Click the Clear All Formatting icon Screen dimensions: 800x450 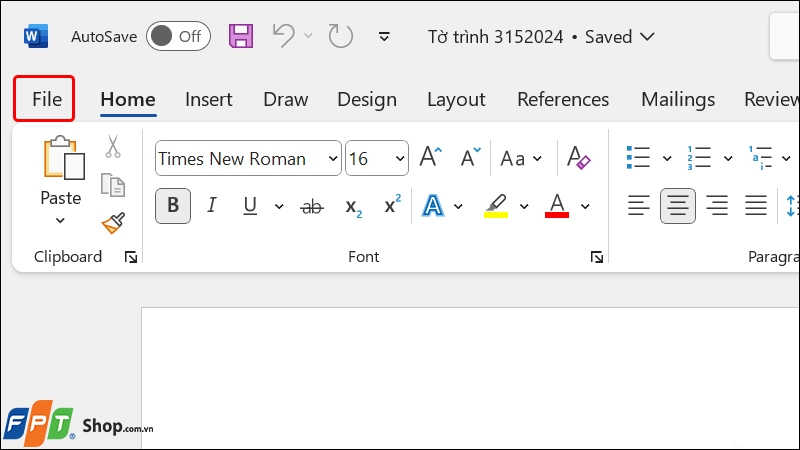pyautogui.click(x=579, y=158)
